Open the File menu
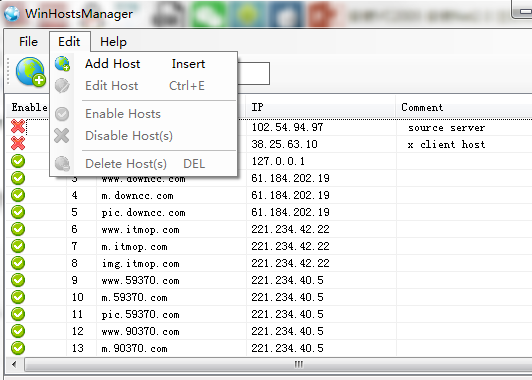Image resolution: width=532 pixels, height=380 pixels. (28, 42)
